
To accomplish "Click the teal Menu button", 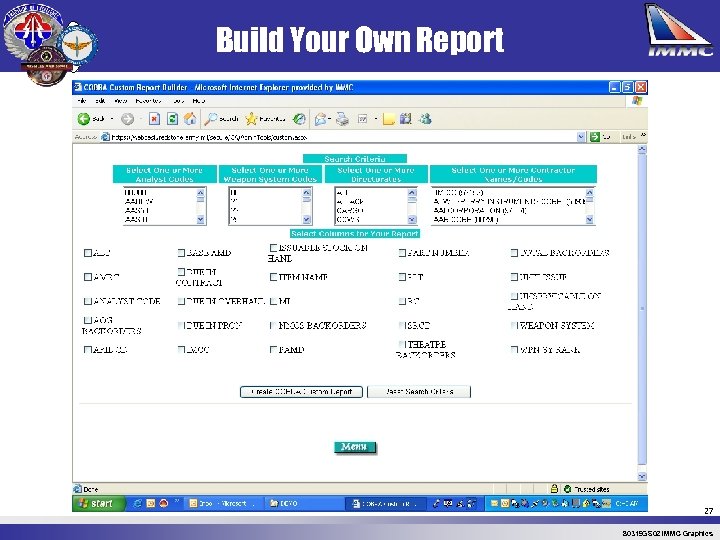I will (x=355, y=447).
